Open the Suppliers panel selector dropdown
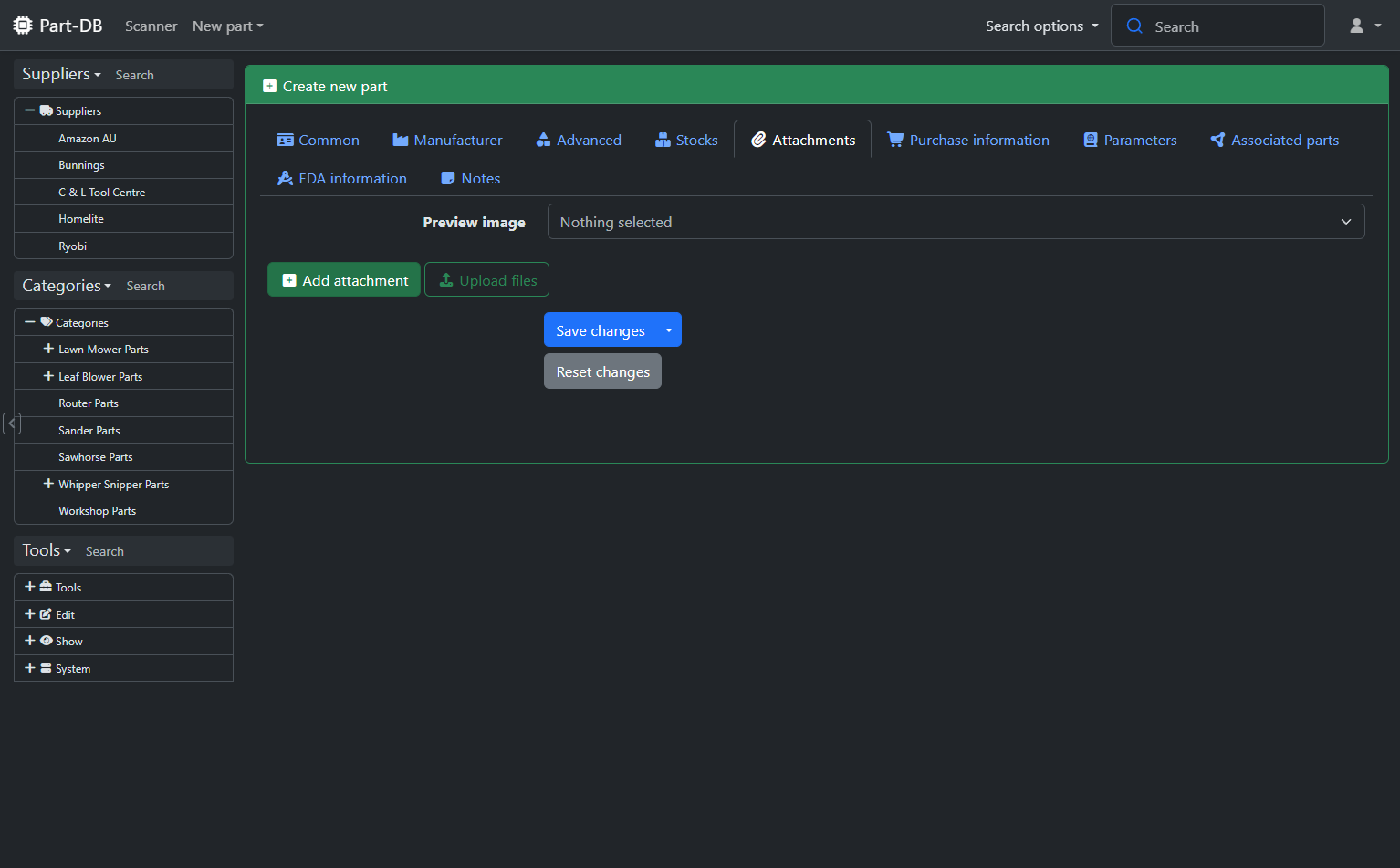 point(61,74)
